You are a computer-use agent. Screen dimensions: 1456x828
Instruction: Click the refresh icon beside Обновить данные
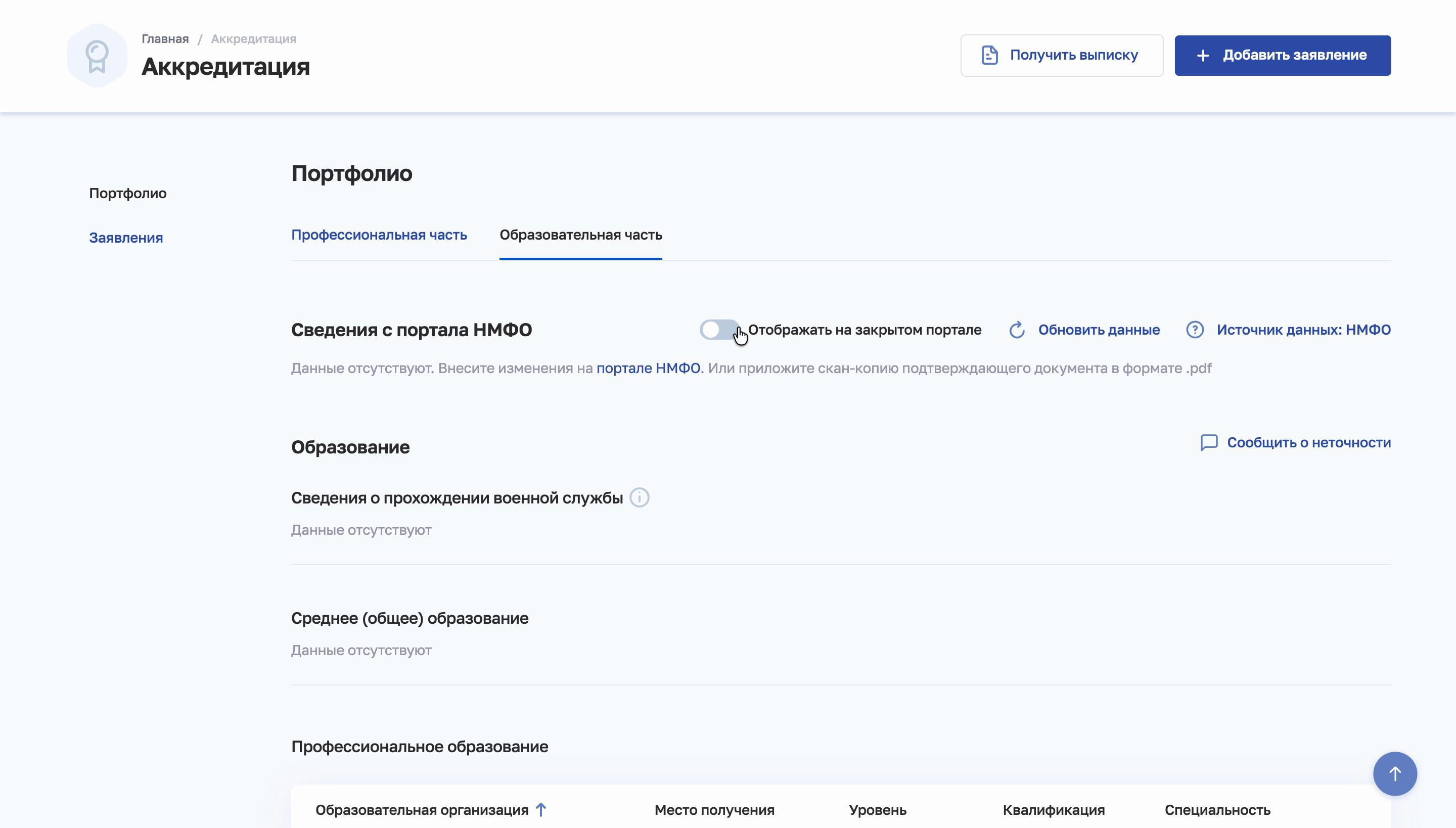point(1017,330)
